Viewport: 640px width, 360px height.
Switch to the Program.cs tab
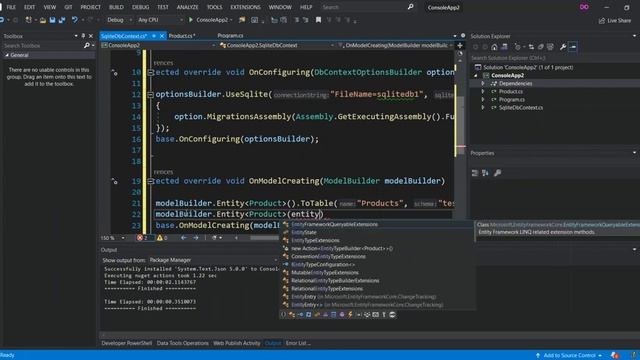230,36
